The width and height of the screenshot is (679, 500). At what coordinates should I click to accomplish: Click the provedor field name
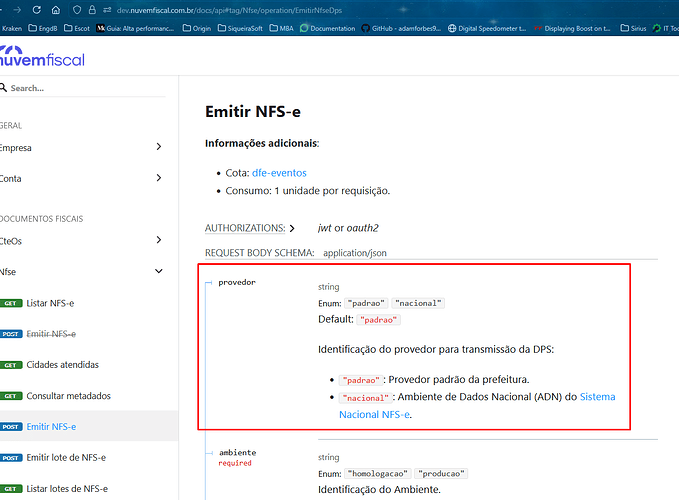click(237, 282)
